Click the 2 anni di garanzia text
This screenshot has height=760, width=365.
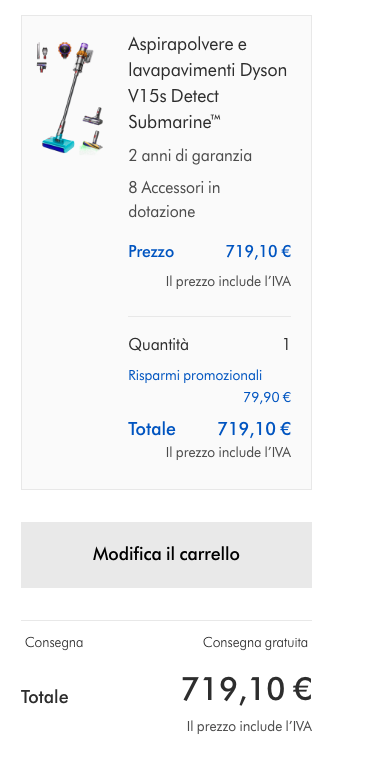190,157
